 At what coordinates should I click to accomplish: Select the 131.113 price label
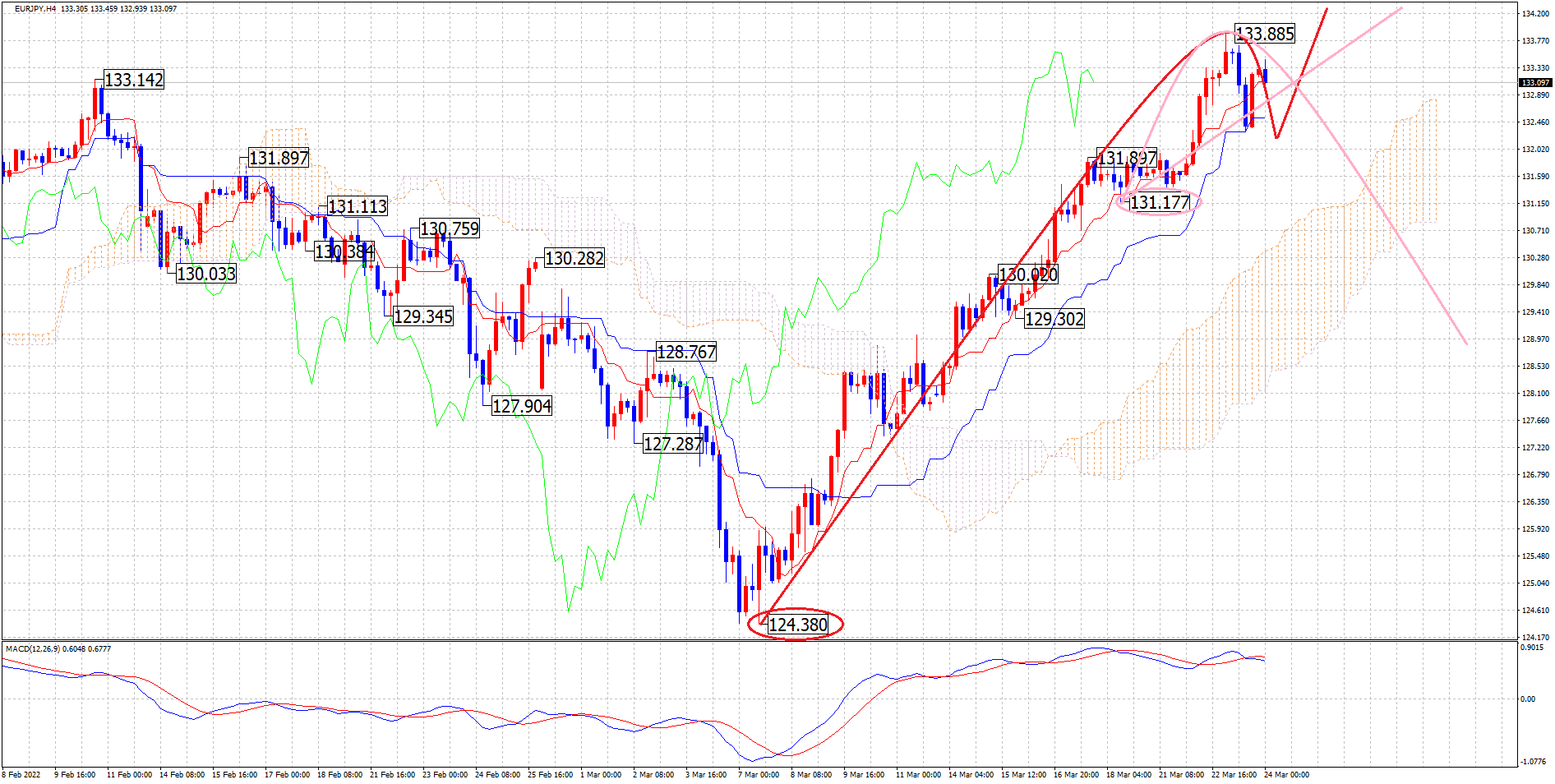[x=358, y=206]
